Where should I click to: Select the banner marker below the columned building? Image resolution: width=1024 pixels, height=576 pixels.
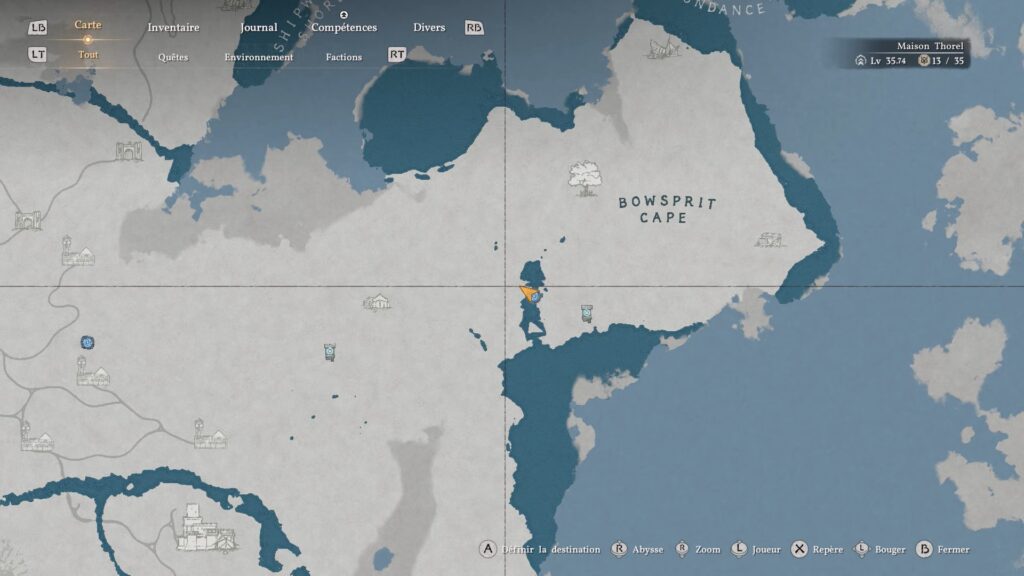click(330, 353)
